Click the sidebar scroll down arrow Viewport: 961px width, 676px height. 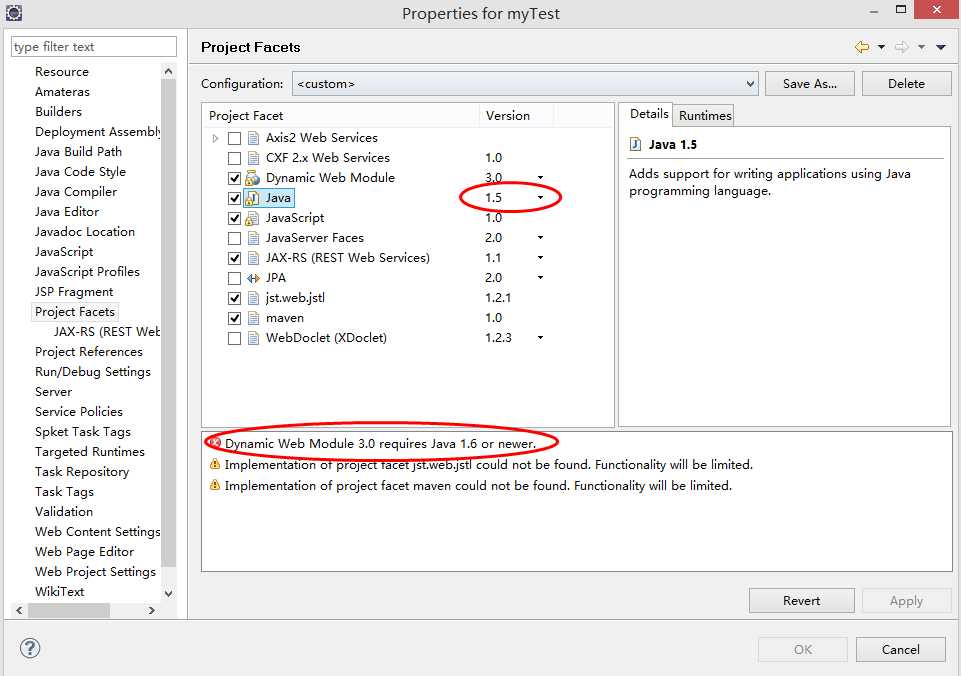click(x=169, y=593)
